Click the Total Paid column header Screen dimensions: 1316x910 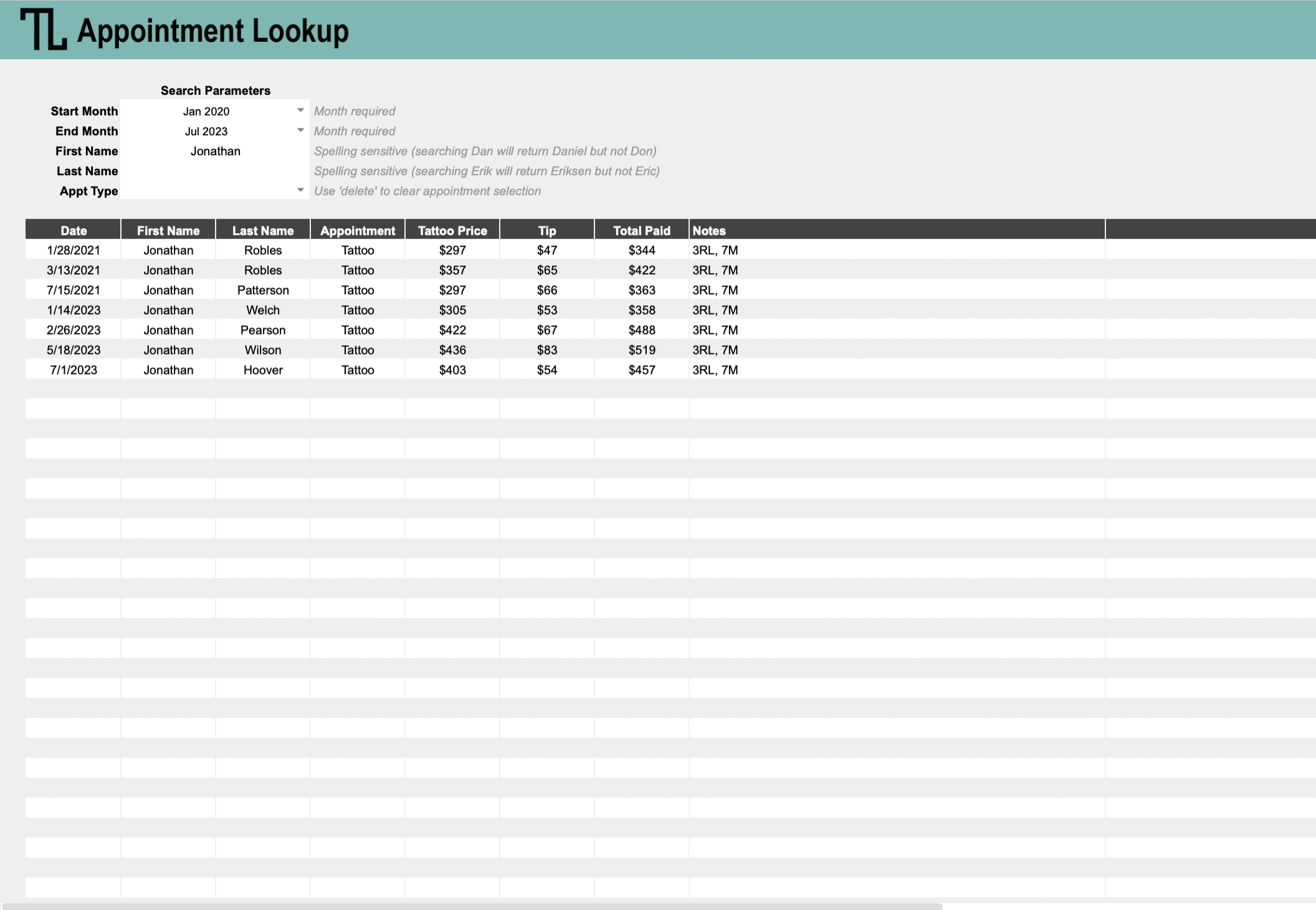click(641, 231)
